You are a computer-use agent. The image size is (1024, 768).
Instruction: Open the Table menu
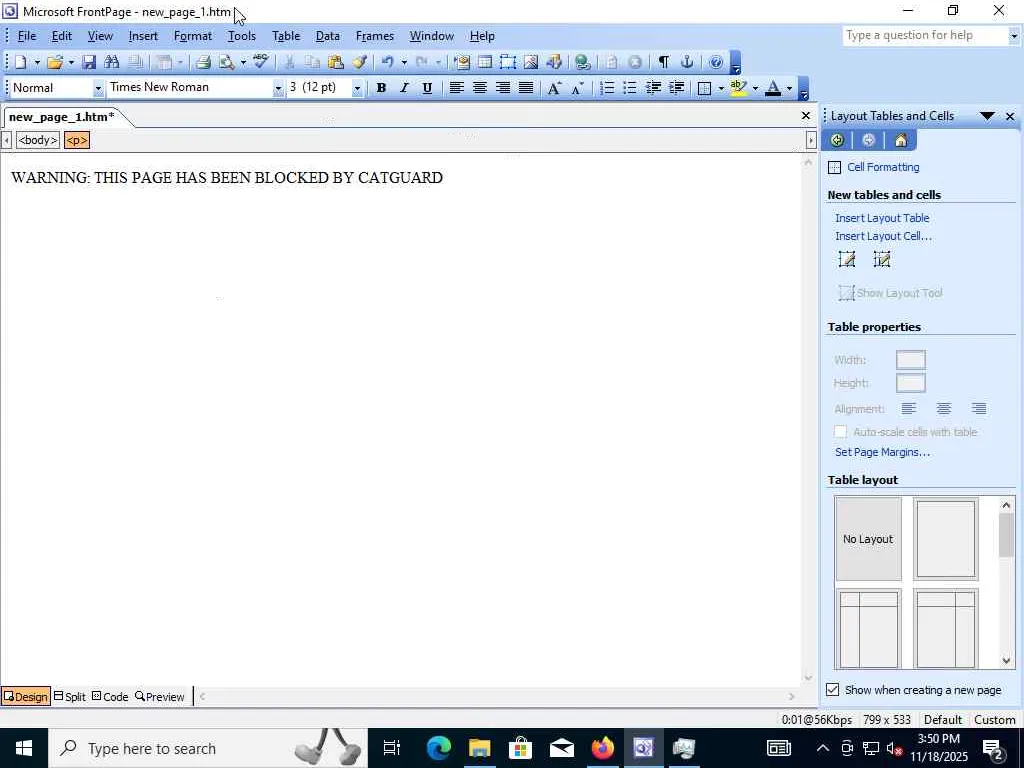point(286,36)
